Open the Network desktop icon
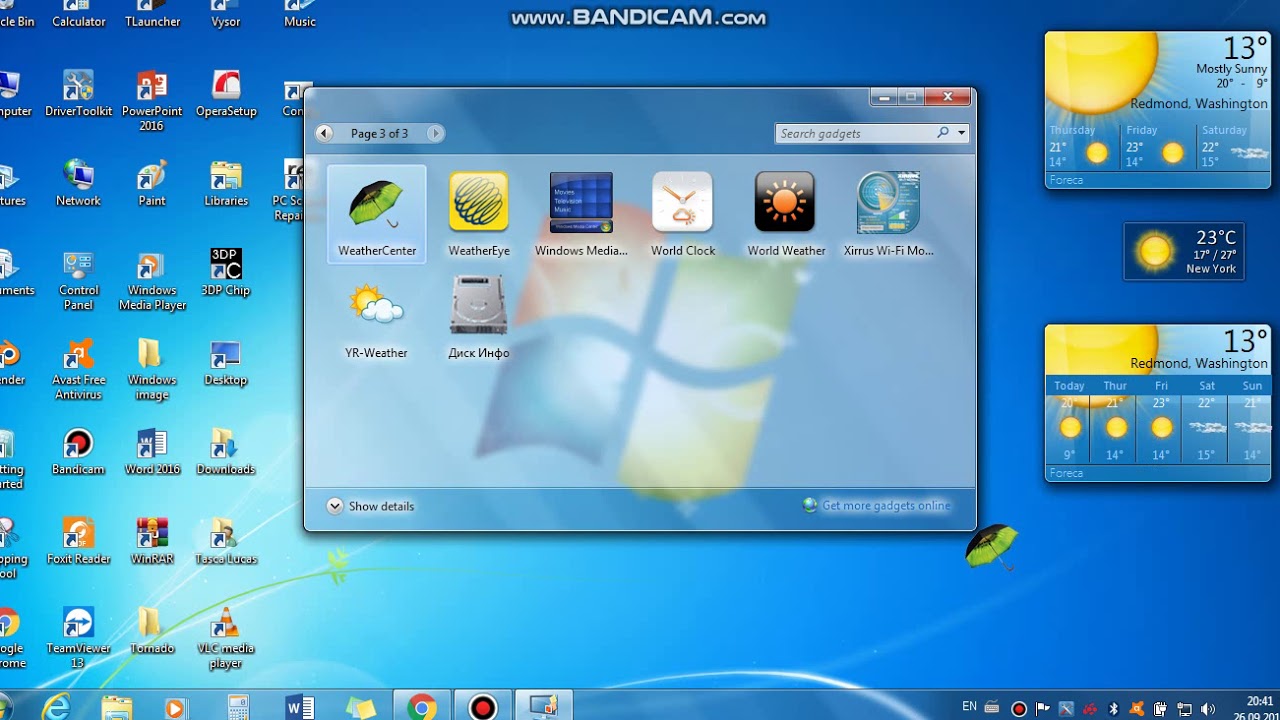The width and height of the screenshot is (1280, 720). (79, 183)
